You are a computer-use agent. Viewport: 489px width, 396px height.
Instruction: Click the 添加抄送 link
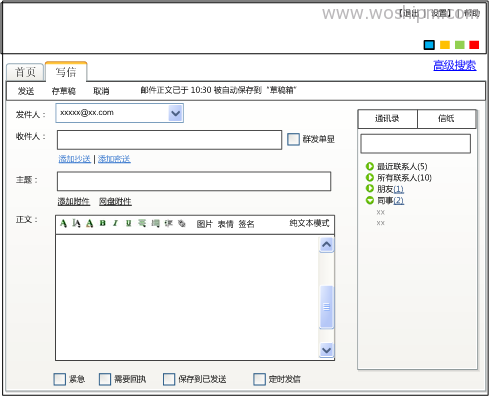coord(75,159)
